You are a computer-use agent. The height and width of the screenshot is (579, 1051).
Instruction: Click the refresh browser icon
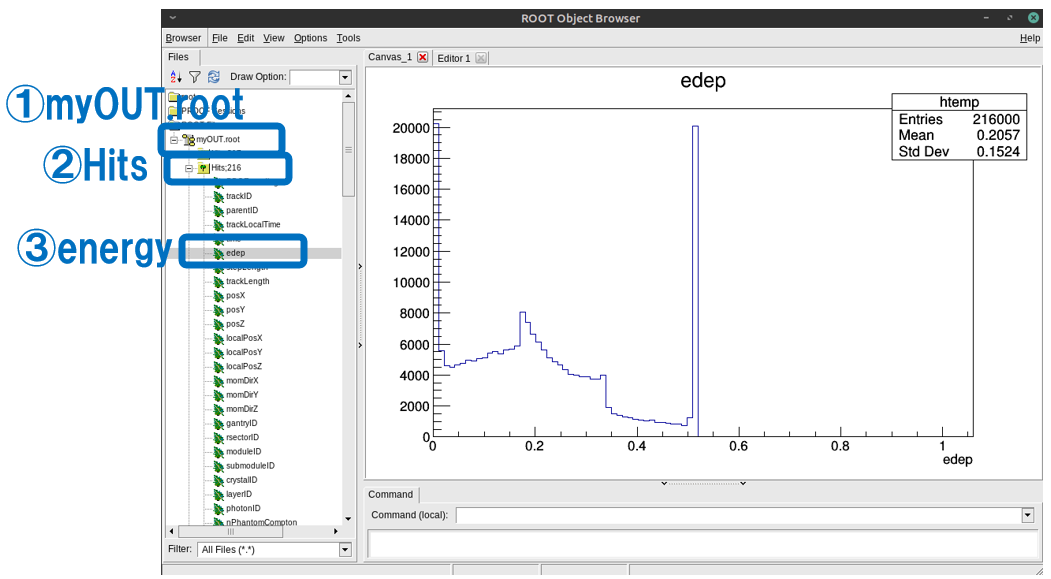click(x=214, y=77)
